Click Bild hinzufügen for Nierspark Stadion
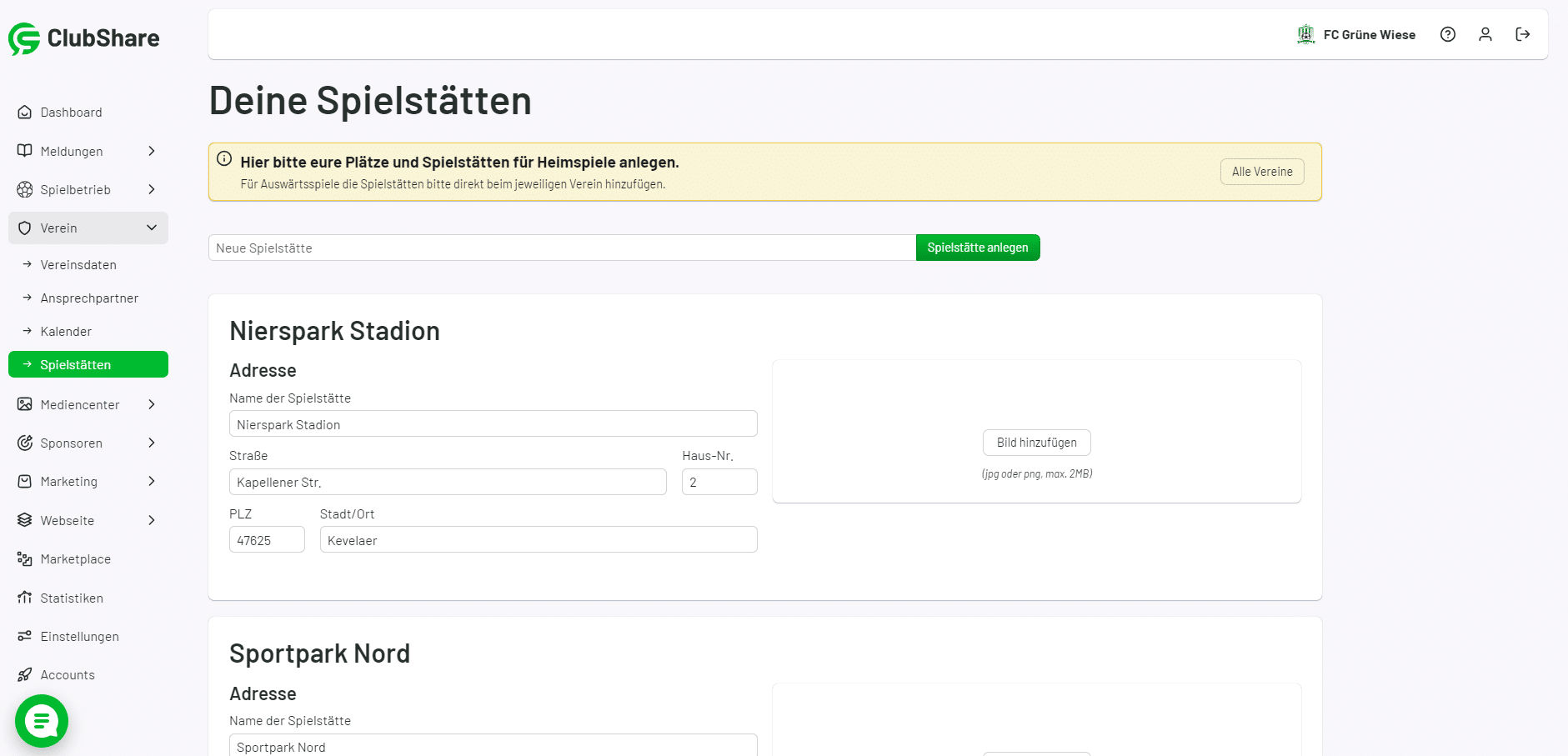Viewport: 1568px width, 756px height. coord(1037,443)
